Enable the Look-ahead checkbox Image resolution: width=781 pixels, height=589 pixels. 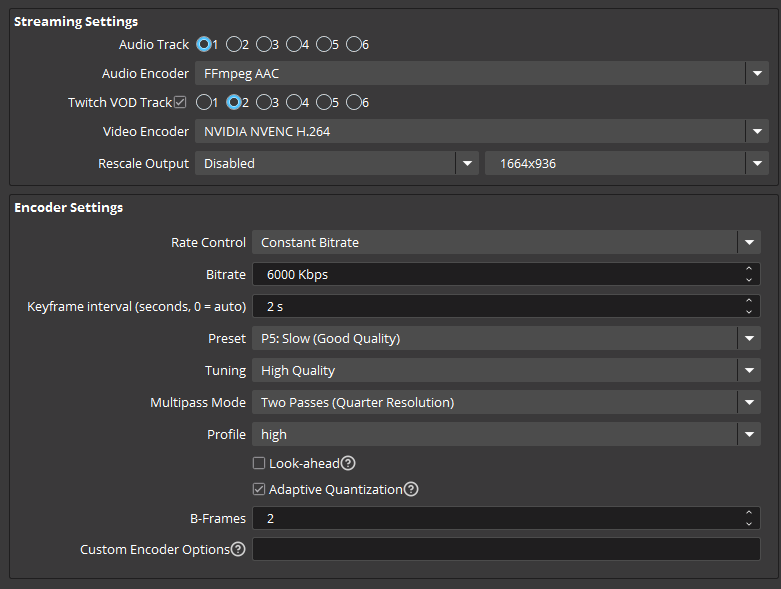click(259, 463)
